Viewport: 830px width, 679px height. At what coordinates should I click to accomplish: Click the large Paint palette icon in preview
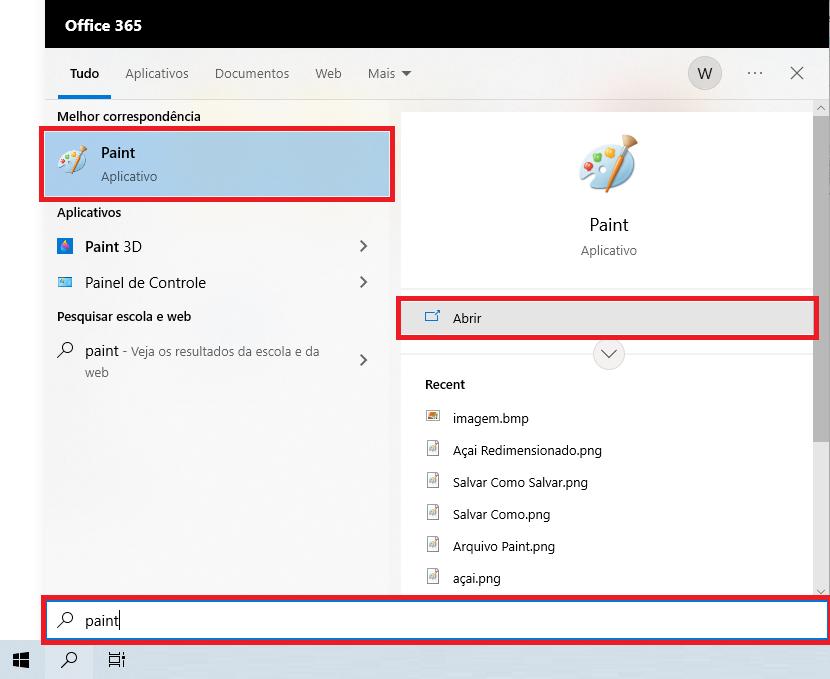609,164
